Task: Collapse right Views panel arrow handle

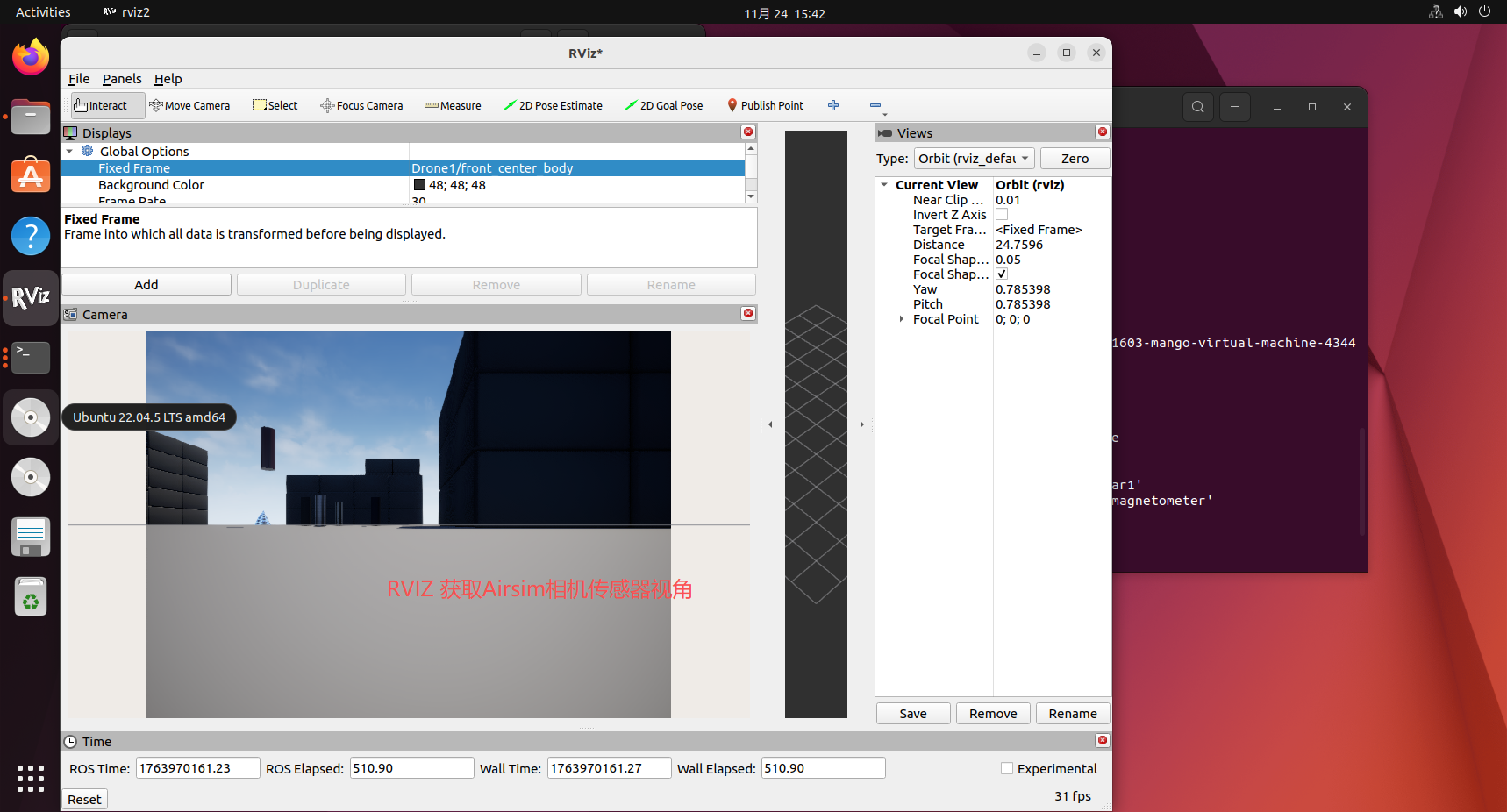Action: [x=862, y=424]
